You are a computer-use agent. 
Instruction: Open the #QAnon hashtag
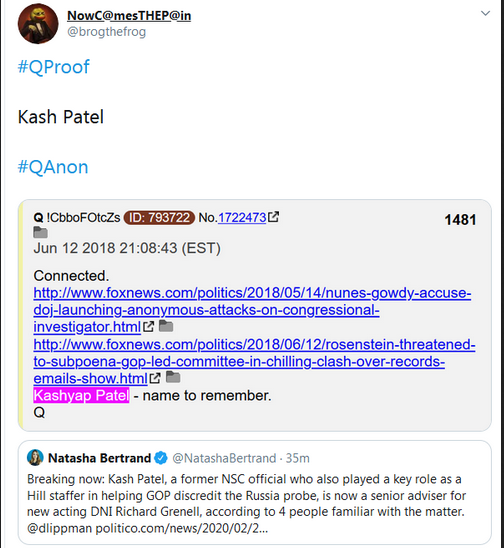click(53, 167)
